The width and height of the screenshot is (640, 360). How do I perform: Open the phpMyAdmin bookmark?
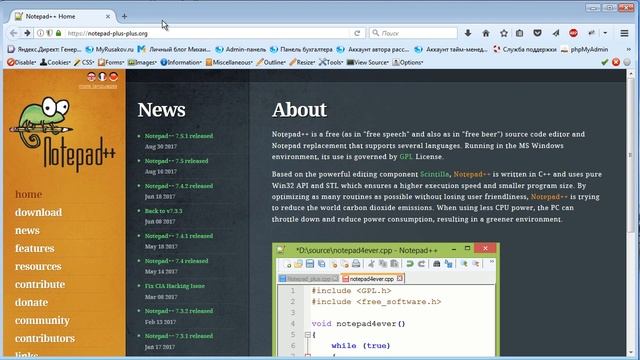coord(584,49)
